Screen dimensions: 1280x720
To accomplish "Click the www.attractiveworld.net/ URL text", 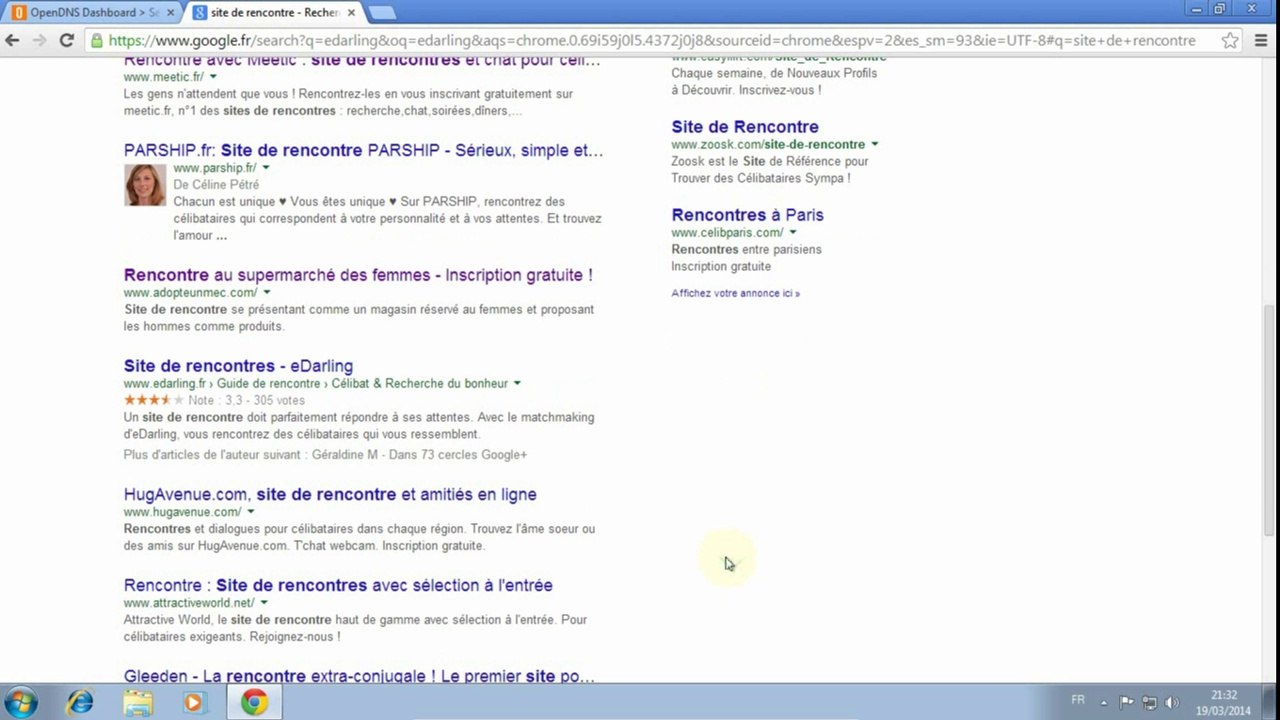I will pyautogui.click(x=189, y=603).
